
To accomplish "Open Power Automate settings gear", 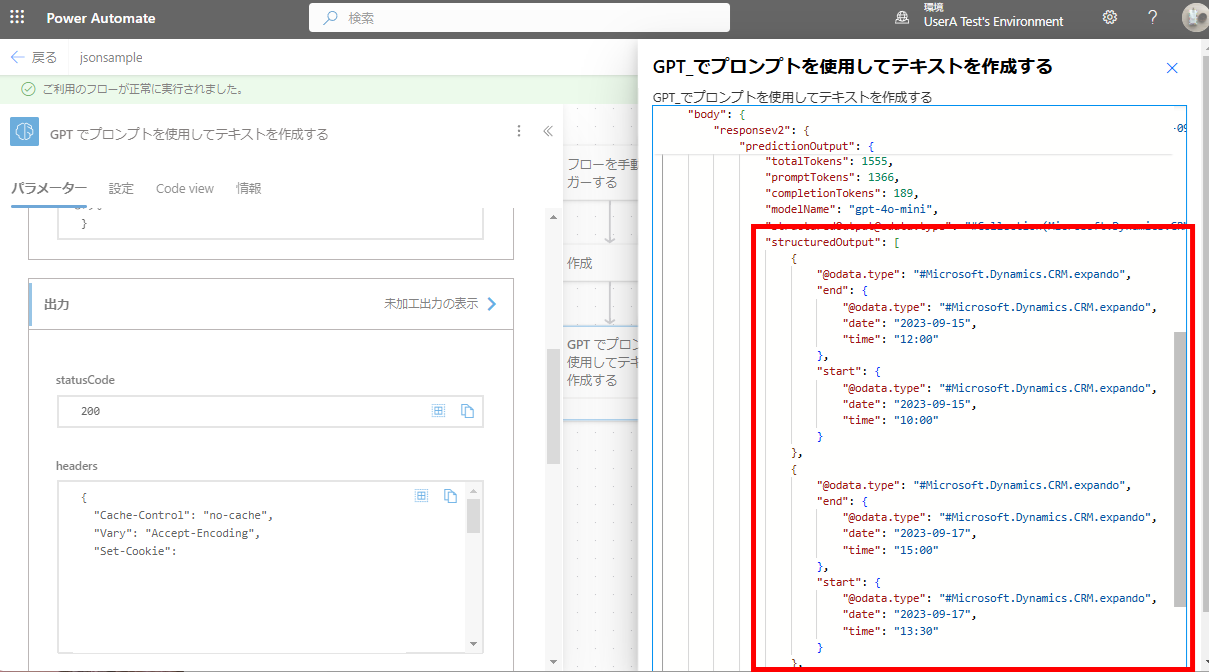I will click(x=1110, y=17).
